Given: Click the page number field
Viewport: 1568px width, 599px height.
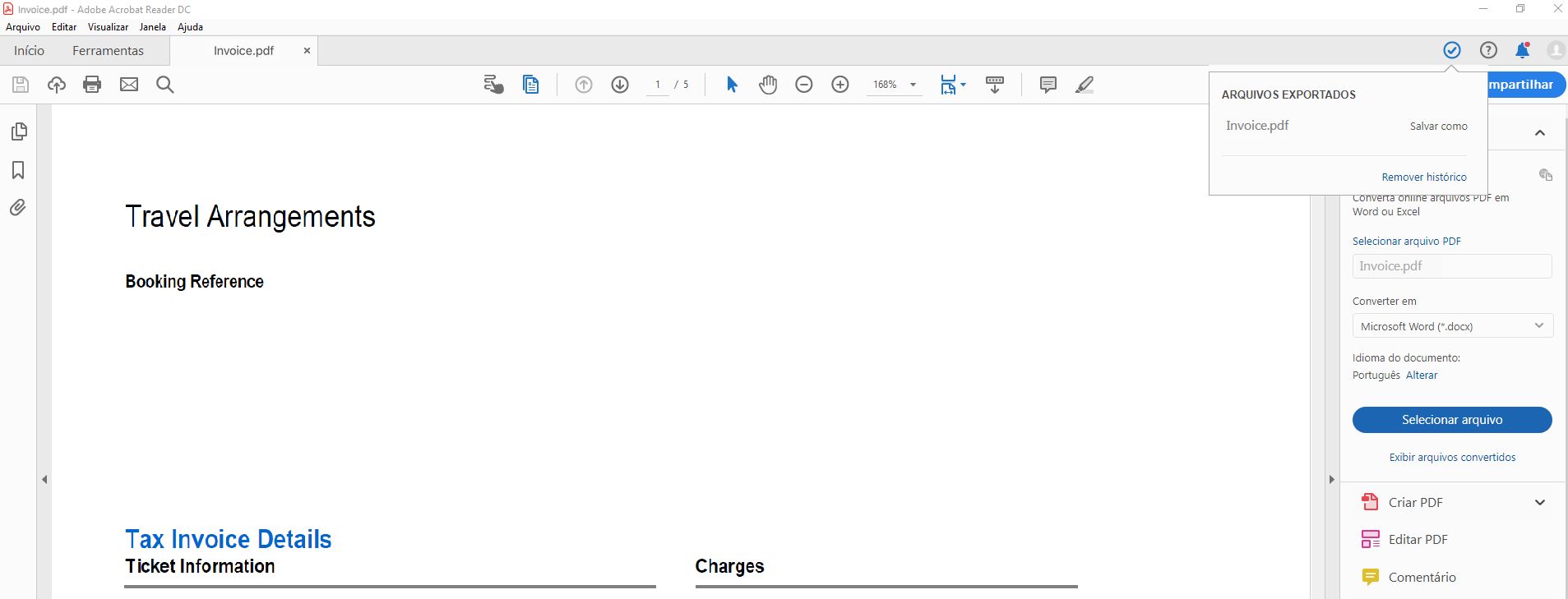Looking at the screenshot, I should click(x=658, y=85).
